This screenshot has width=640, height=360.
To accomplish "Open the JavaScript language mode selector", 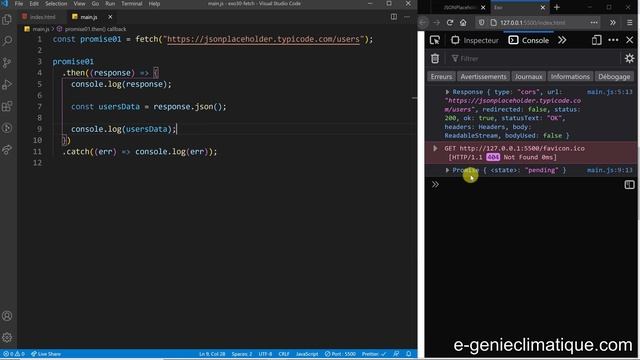I will 307,354.
